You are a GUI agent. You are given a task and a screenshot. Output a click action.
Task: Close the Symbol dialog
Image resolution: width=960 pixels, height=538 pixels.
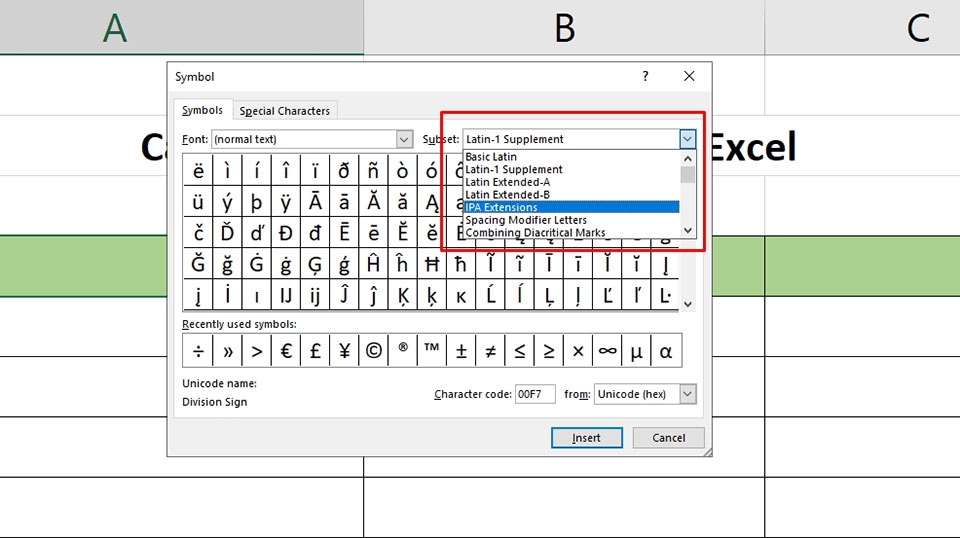[689, 76]
